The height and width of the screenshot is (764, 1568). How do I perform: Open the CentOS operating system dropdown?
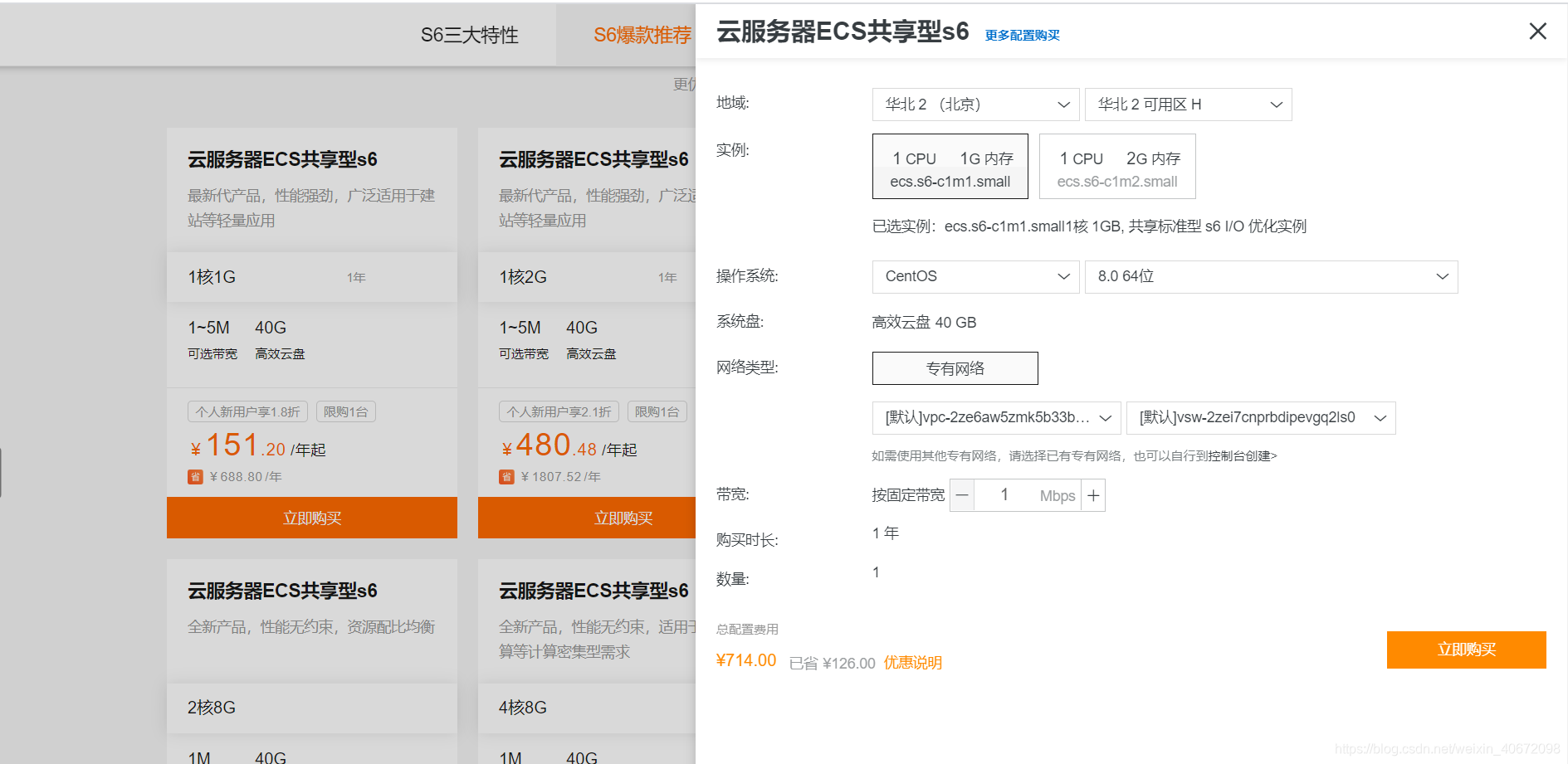[x=975, y=277]
